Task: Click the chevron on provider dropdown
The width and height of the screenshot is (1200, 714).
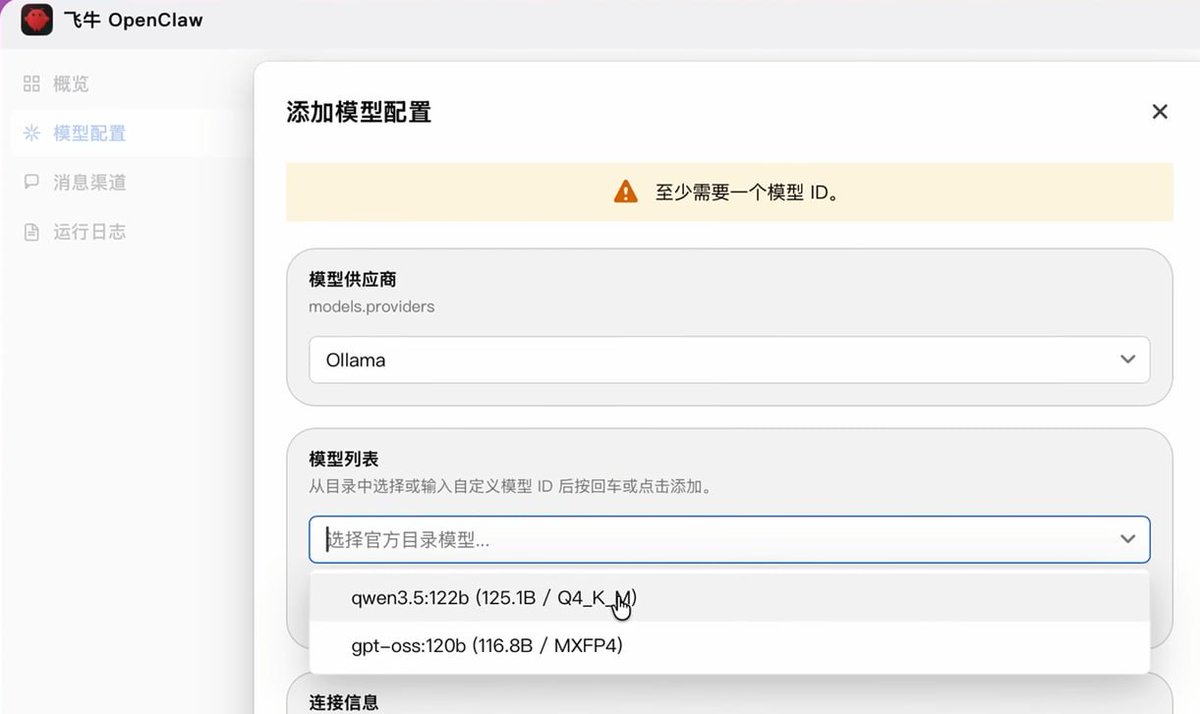Action: click(x=1128, y=360)
